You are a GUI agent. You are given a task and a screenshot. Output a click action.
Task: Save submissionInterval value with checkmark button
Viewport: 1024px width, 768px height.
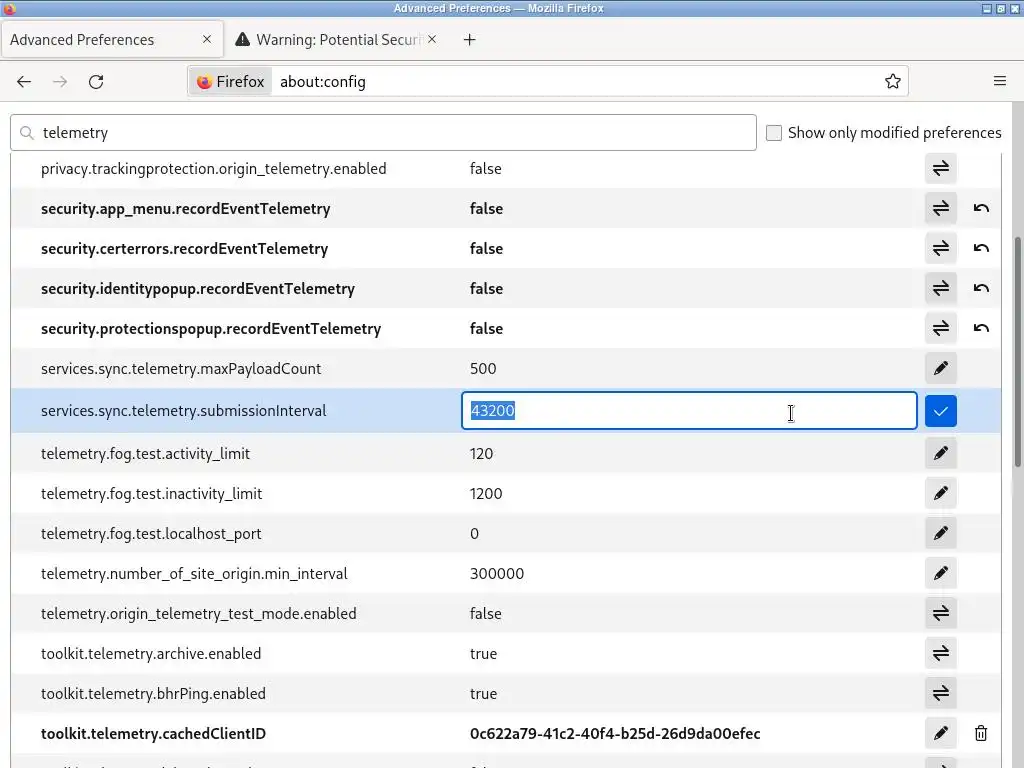coord(940,411)
